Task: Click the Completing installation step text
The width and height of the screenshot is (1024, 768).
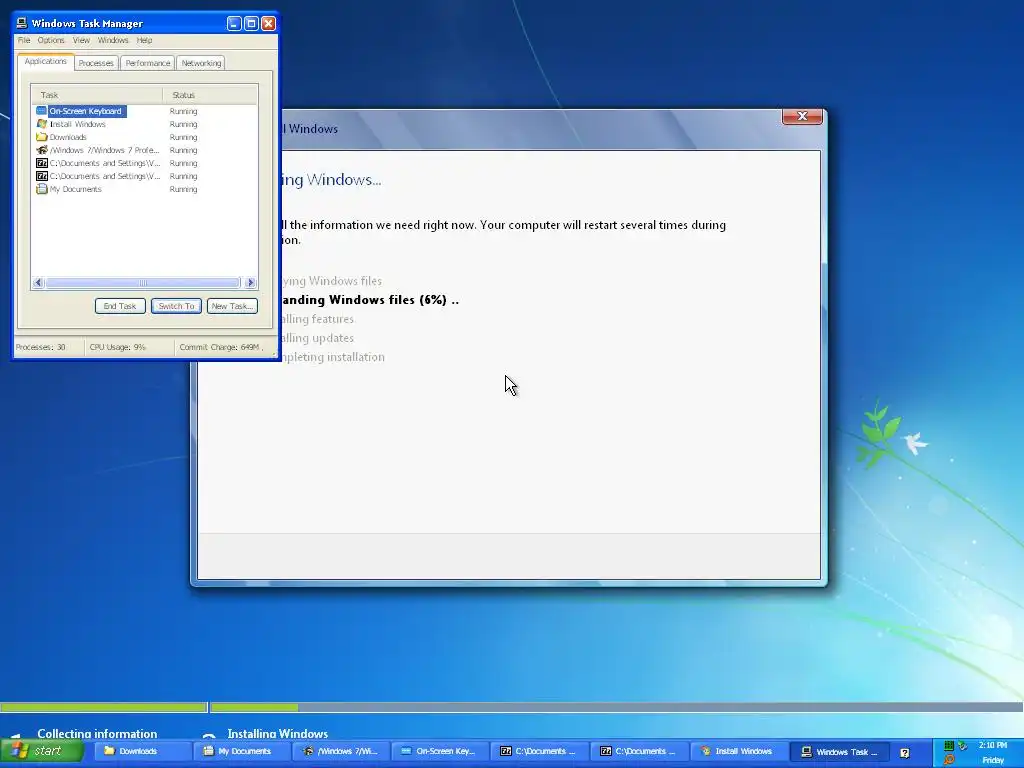Action: coord(333,357)
